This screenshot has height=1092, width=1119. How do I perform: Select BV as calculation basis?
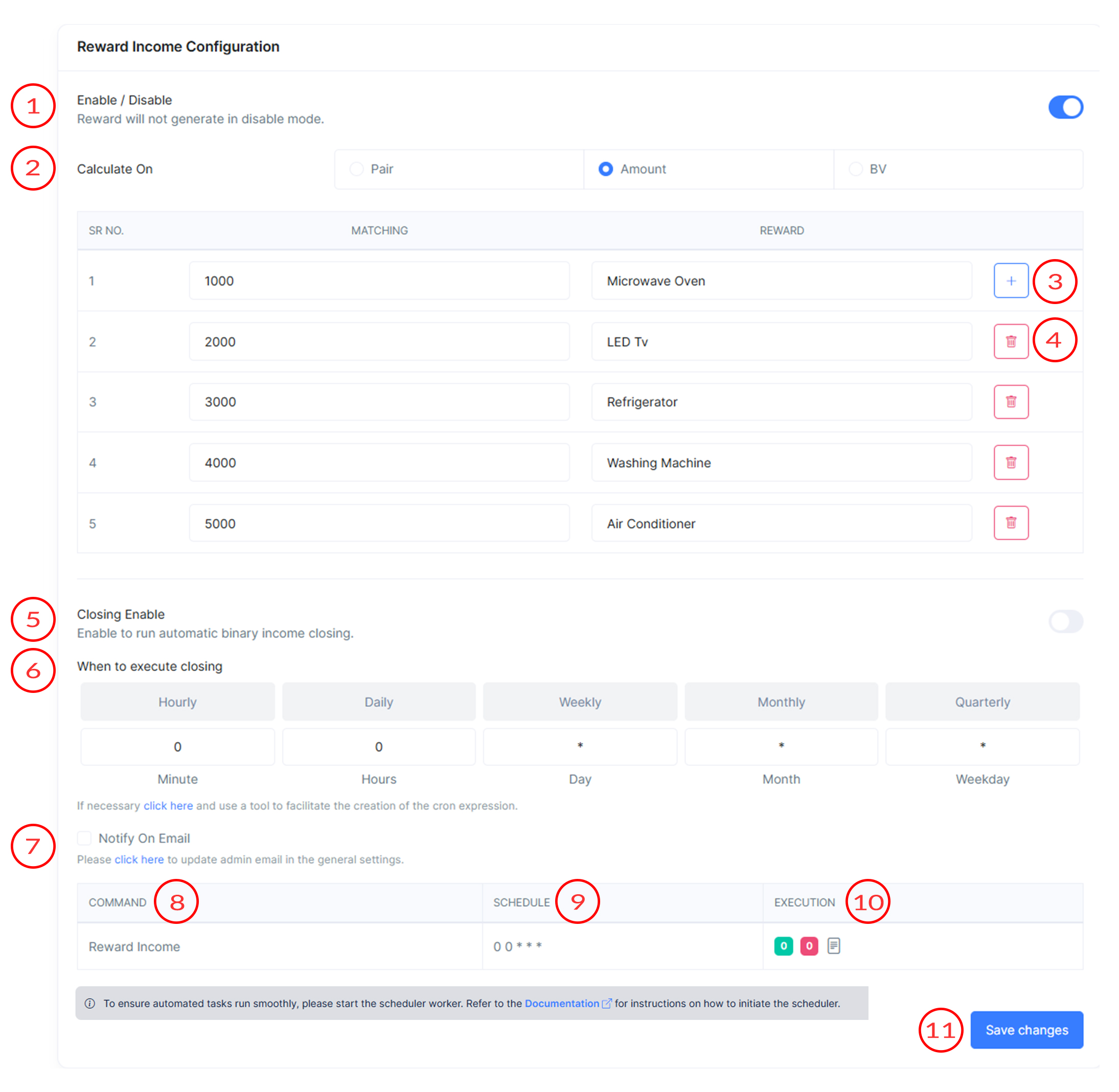(x=855, y=169)
